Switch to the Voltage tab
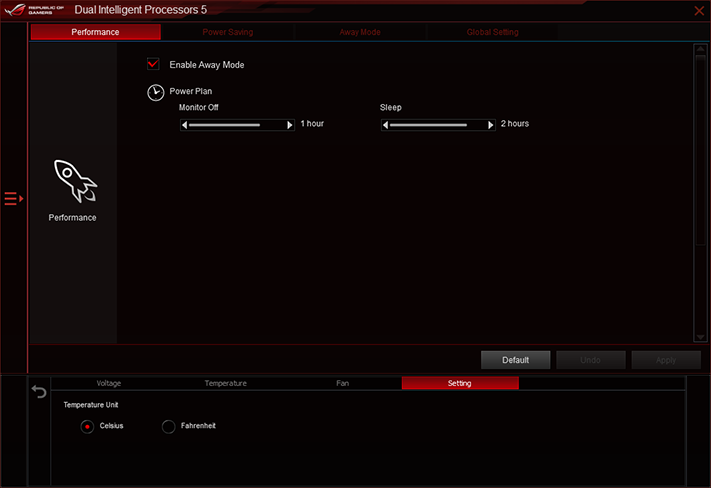This screenshot has height=488, width=711. tap(109, 383)
